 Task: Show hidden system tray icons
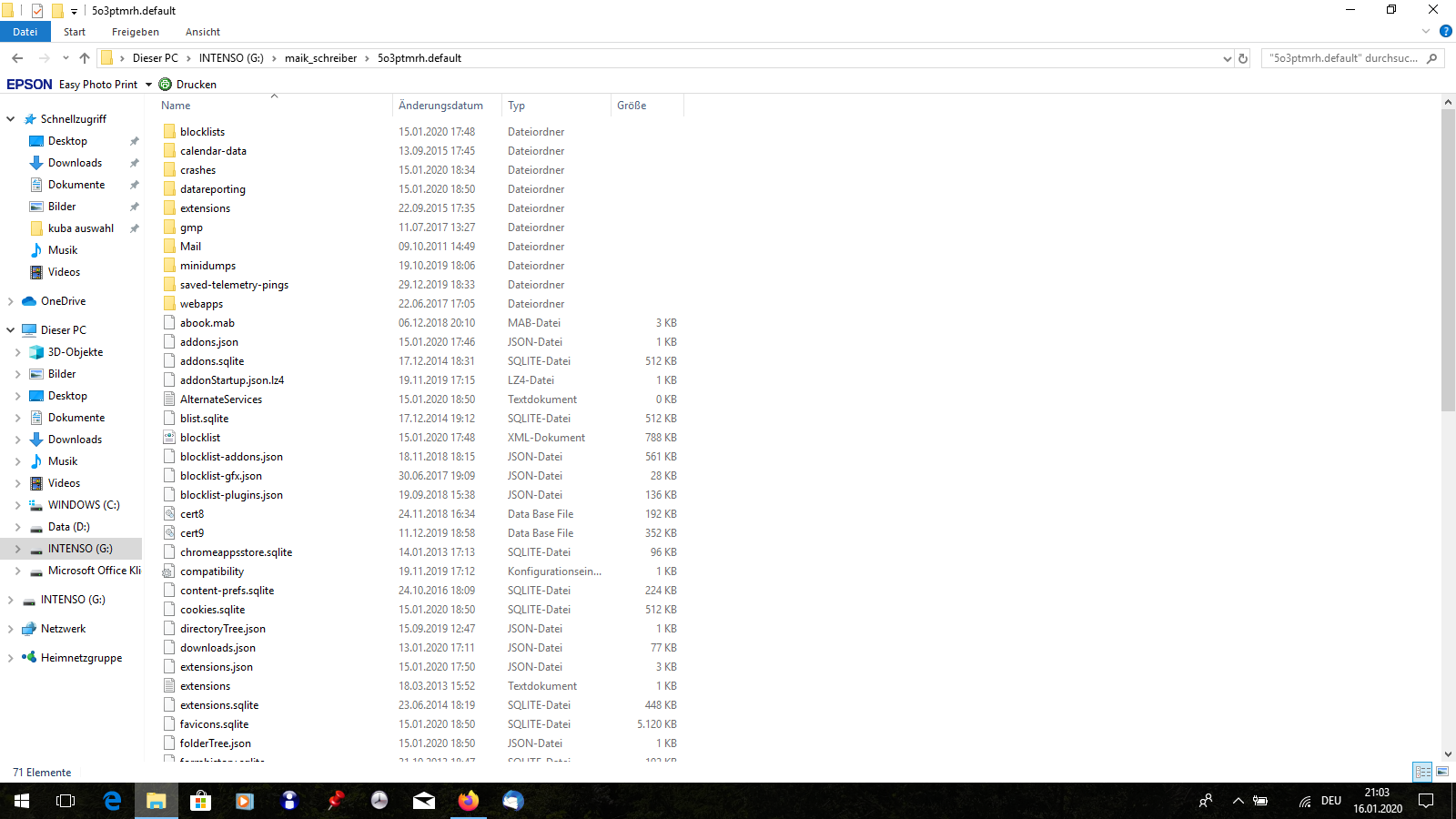point(1238,801)
